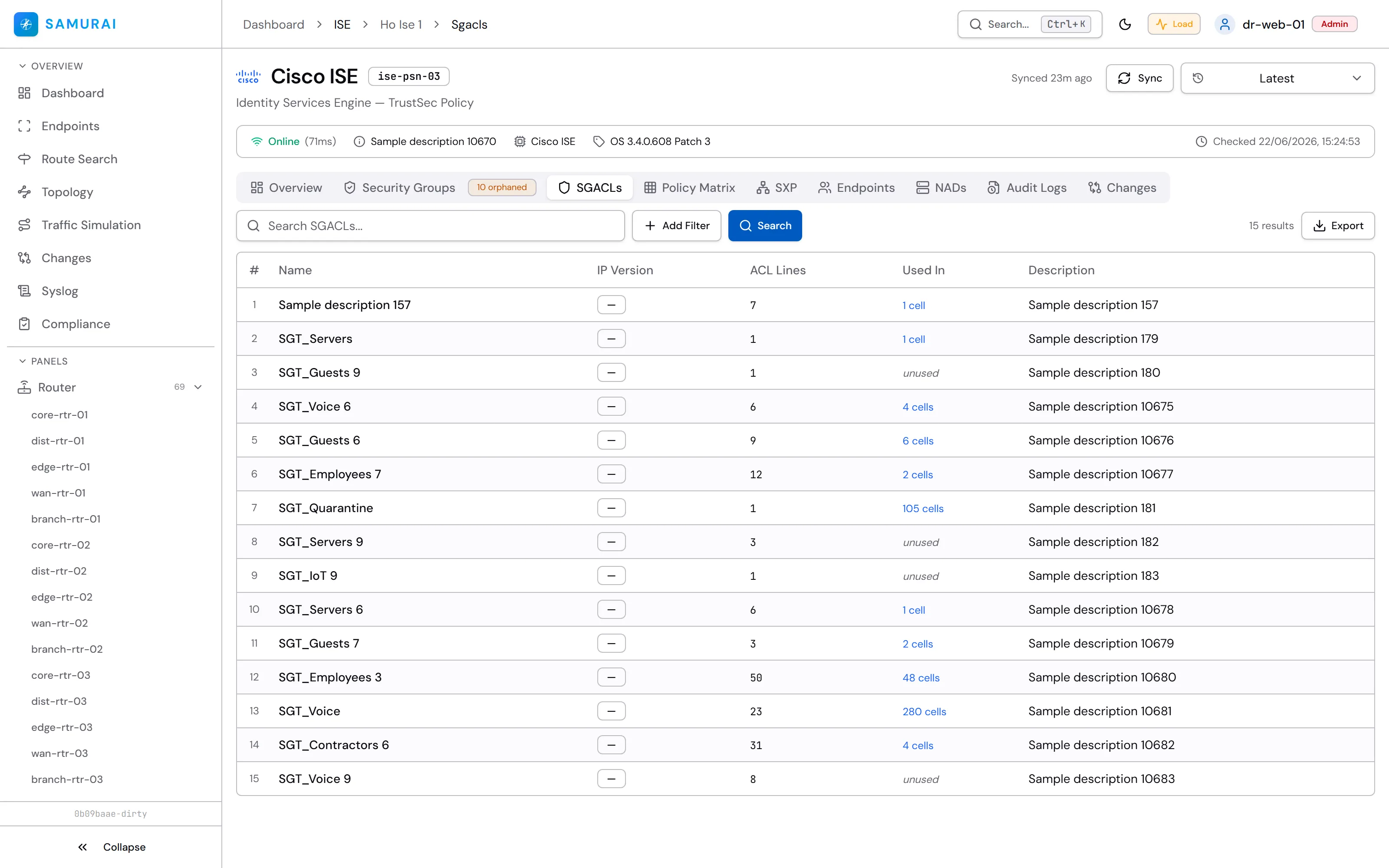Click the SGT_Contractors 6 row name

point(334,745)
